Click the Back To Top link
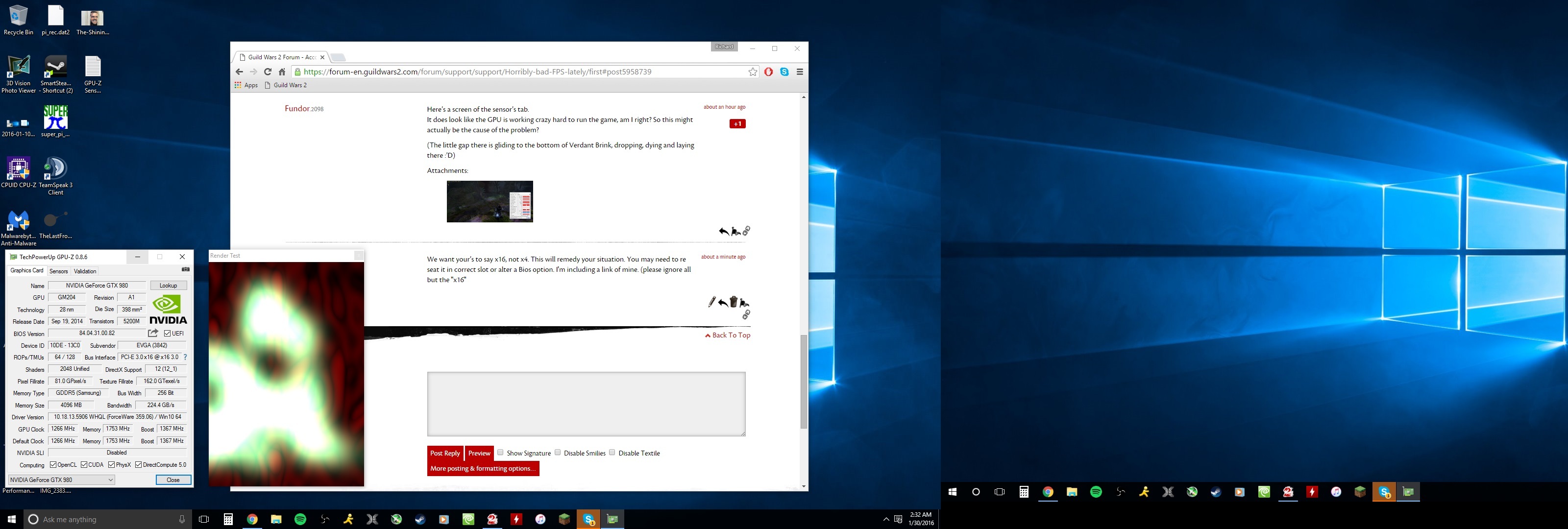Image resolution: width=1568 pixels, height=529 pixels. coord(727,336)
